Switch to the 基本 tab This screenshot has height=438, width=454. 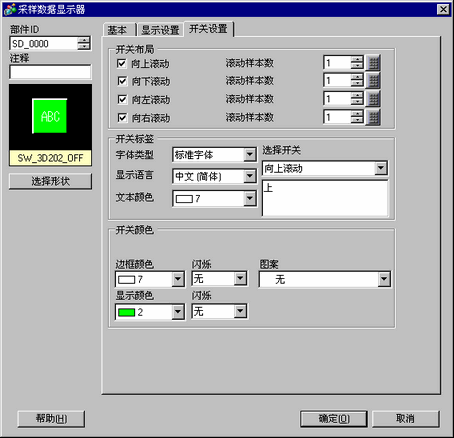coord(117,30)
